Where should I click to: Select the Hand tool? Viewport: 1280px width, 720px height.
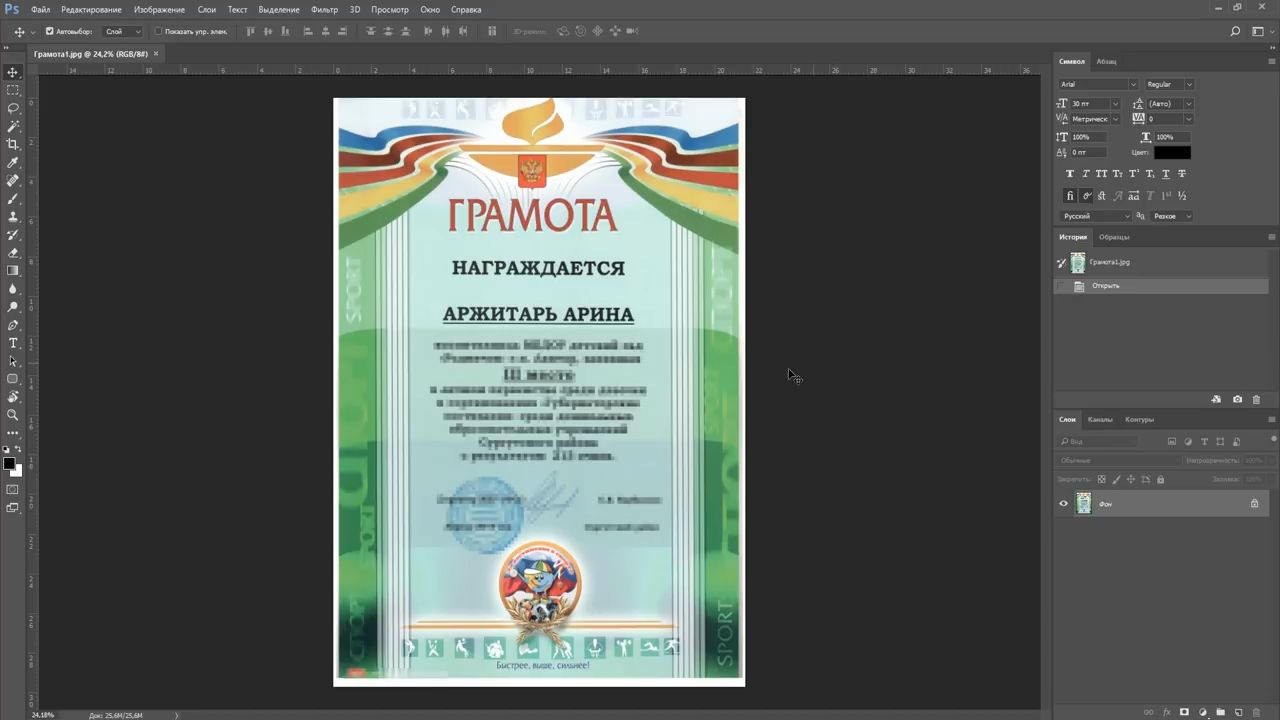[x=13, y=397]
